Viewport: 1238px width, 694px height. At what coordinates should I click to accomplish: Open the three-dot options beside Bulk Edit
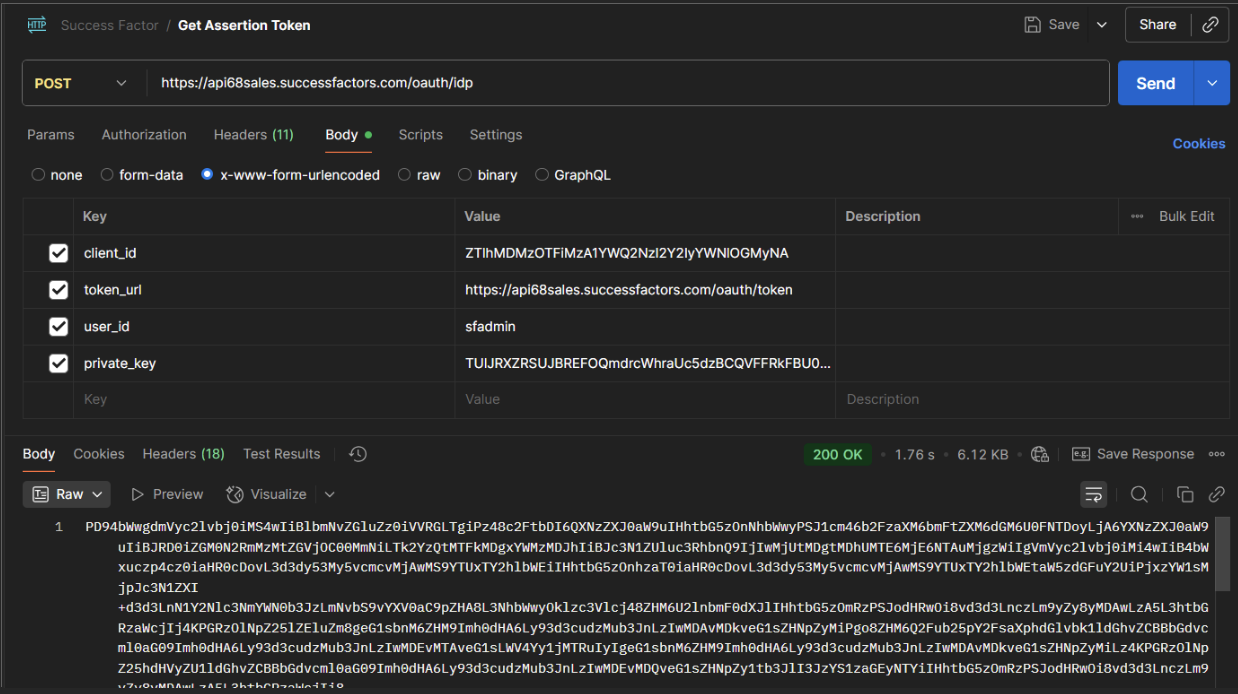(x=1137, y=216)
